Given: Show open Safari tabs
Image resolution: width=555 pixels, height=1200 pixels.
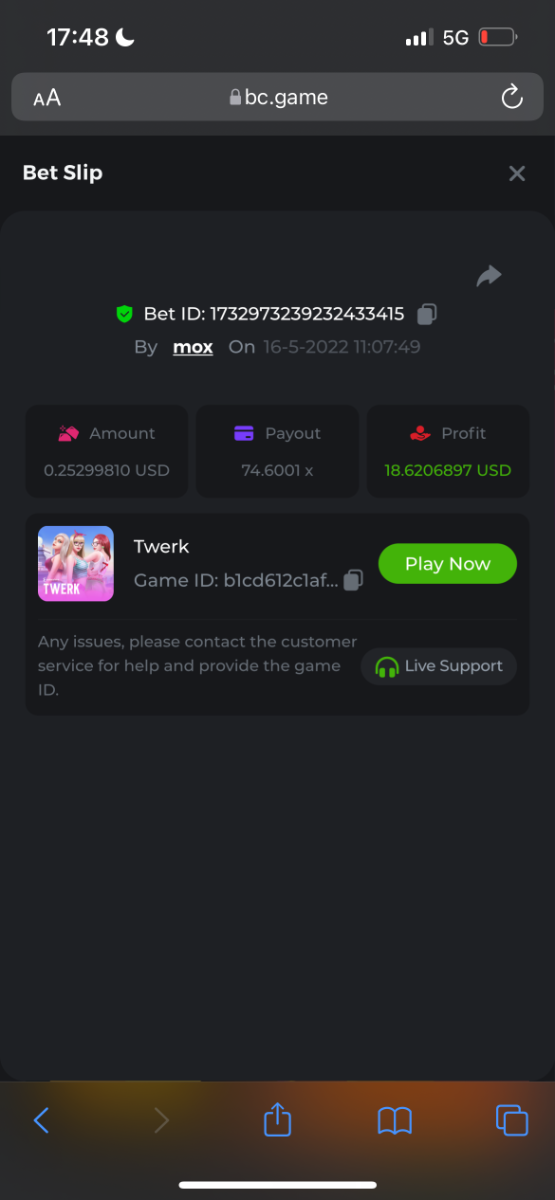Looking at the screenshot, I should point(512,1120).
